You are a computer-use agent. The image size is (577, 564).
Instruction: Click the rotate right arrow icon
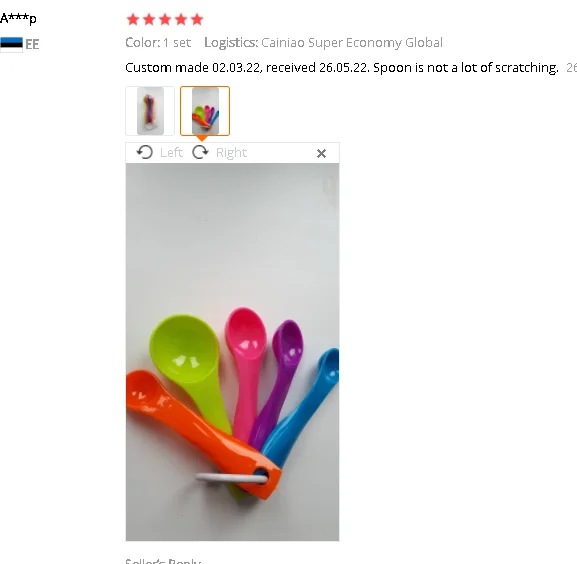pyautogui.click(x=201, y=152)
